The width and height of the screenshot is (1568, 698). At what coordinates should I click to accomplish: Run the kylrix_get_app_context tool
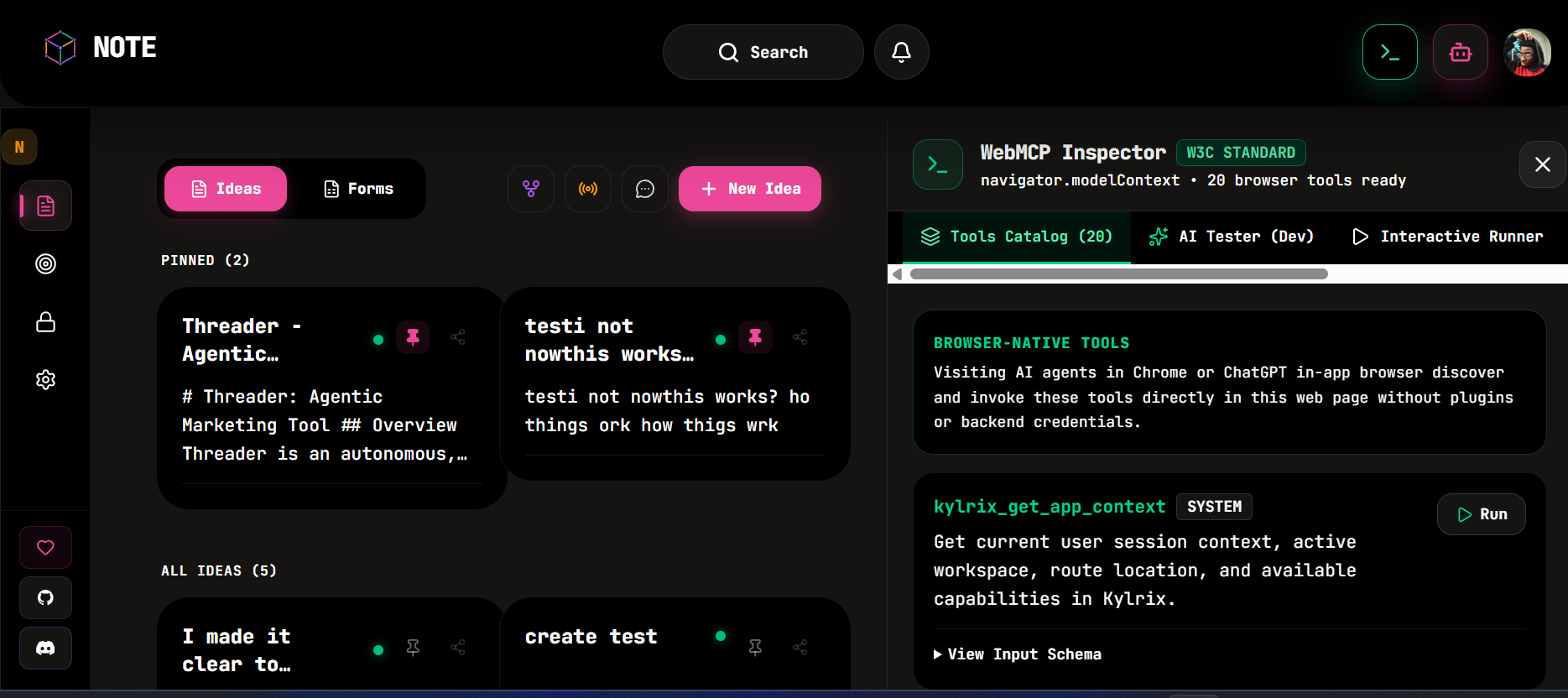[1482, 514]
